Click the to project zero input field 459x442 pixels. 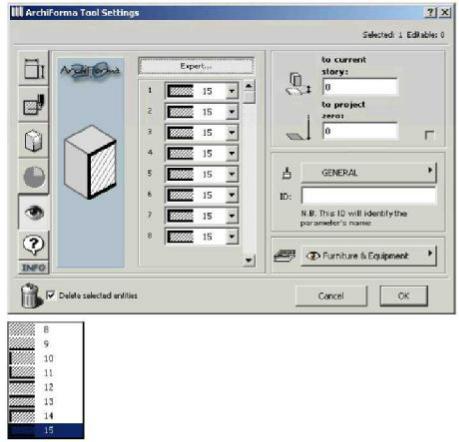pos(360,131)
